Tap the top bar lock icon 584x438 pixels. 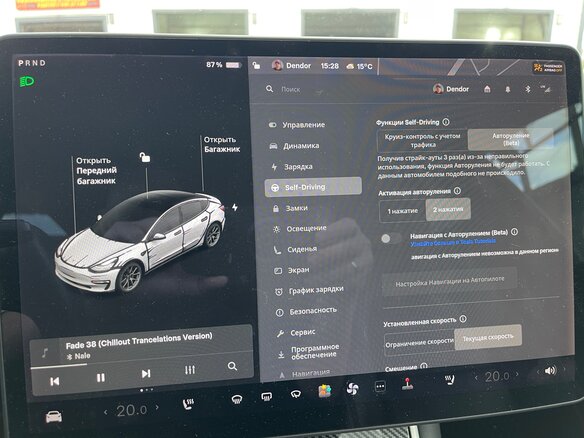[256, 66]
